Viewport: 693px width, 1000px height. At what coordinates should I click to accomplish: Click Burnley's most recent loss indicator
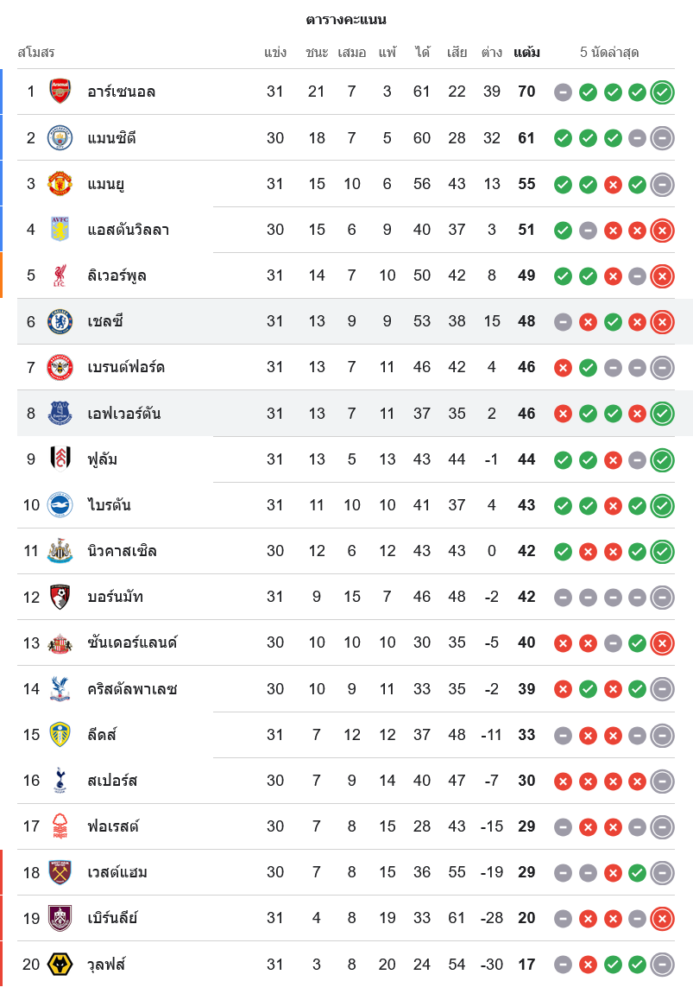click(x=661, y=919)
